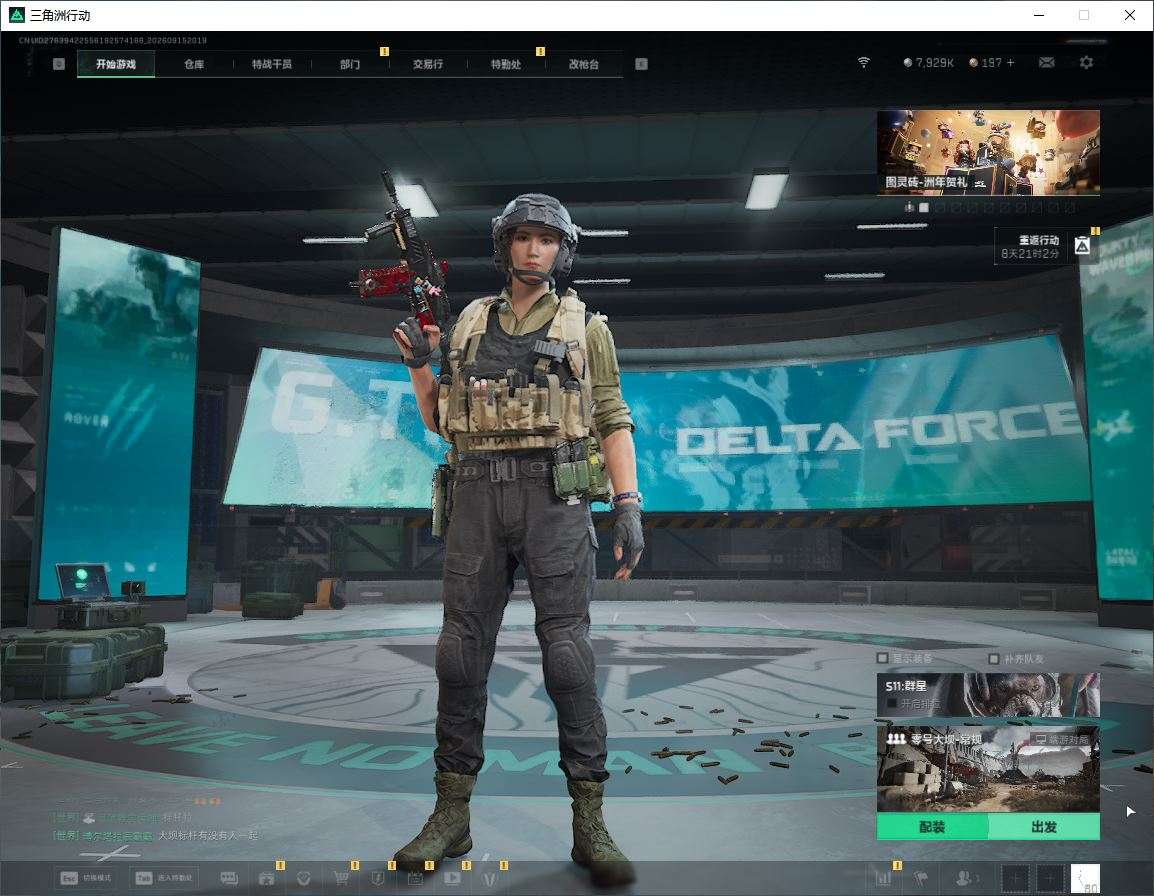The width and height of the screenshot is (1154, 896).
Task: Click the second empty teammate plus slot
Action: click(1050, 878)
